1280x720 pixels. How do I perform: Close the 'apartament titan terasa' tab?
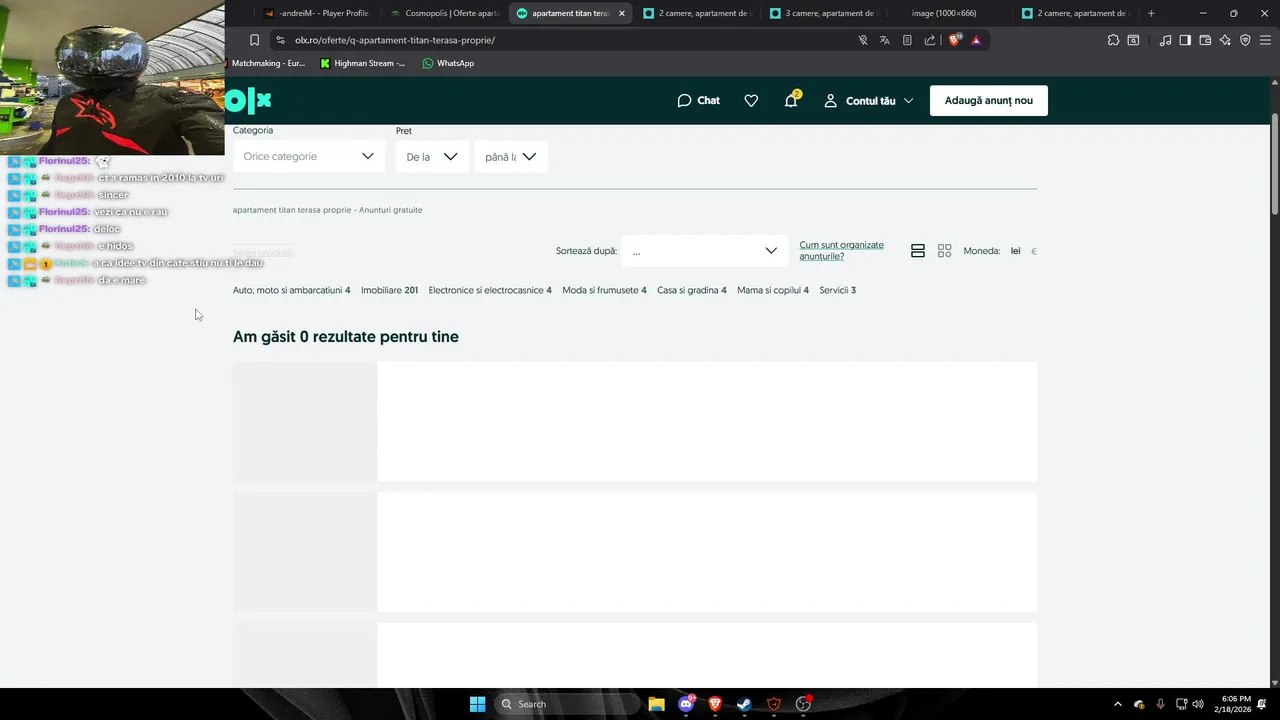pyautogui.click(x=622, y=13)
